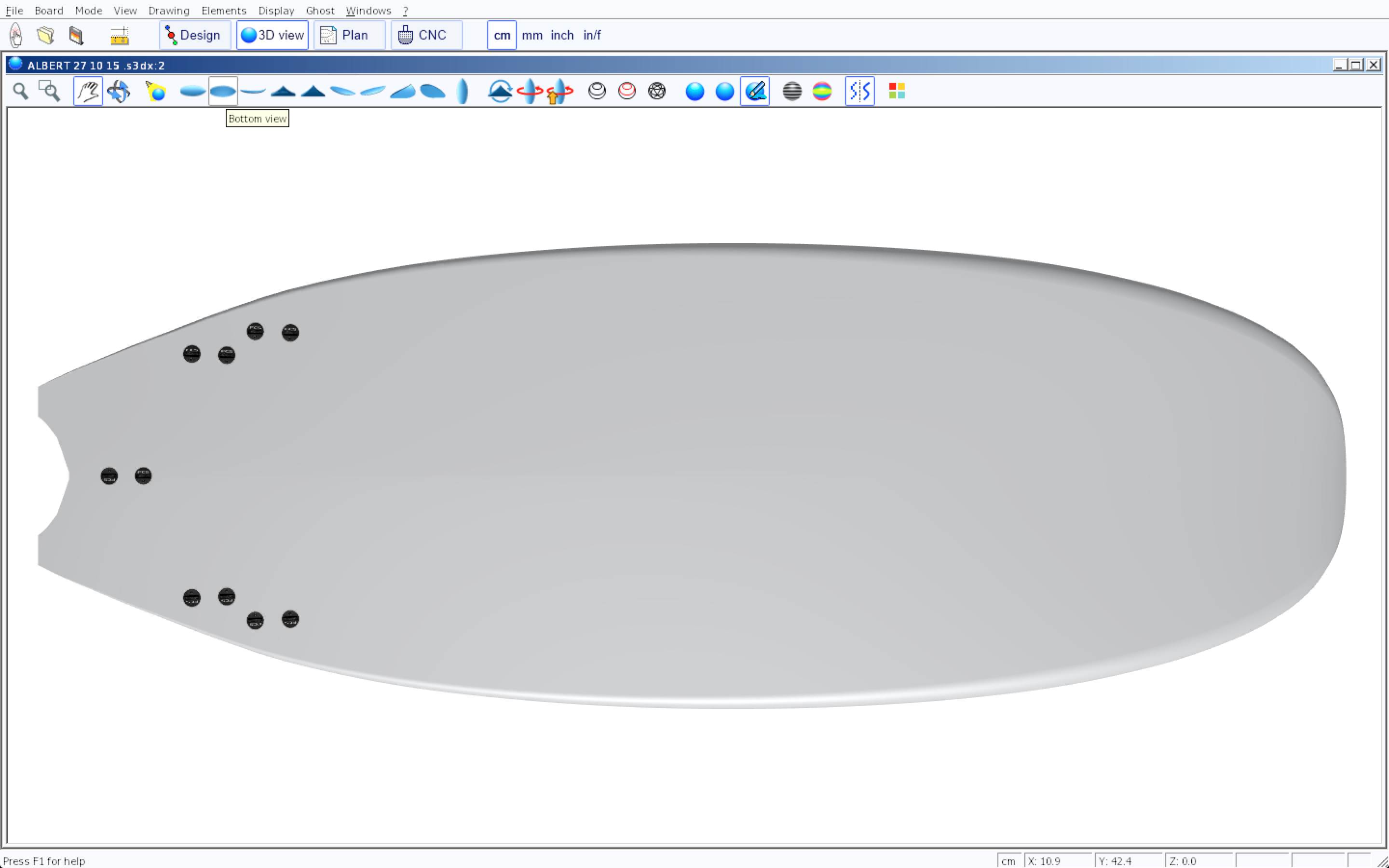Switch units to mm
The height and width of the screenshot is (868, 1389).
(532, 35)
